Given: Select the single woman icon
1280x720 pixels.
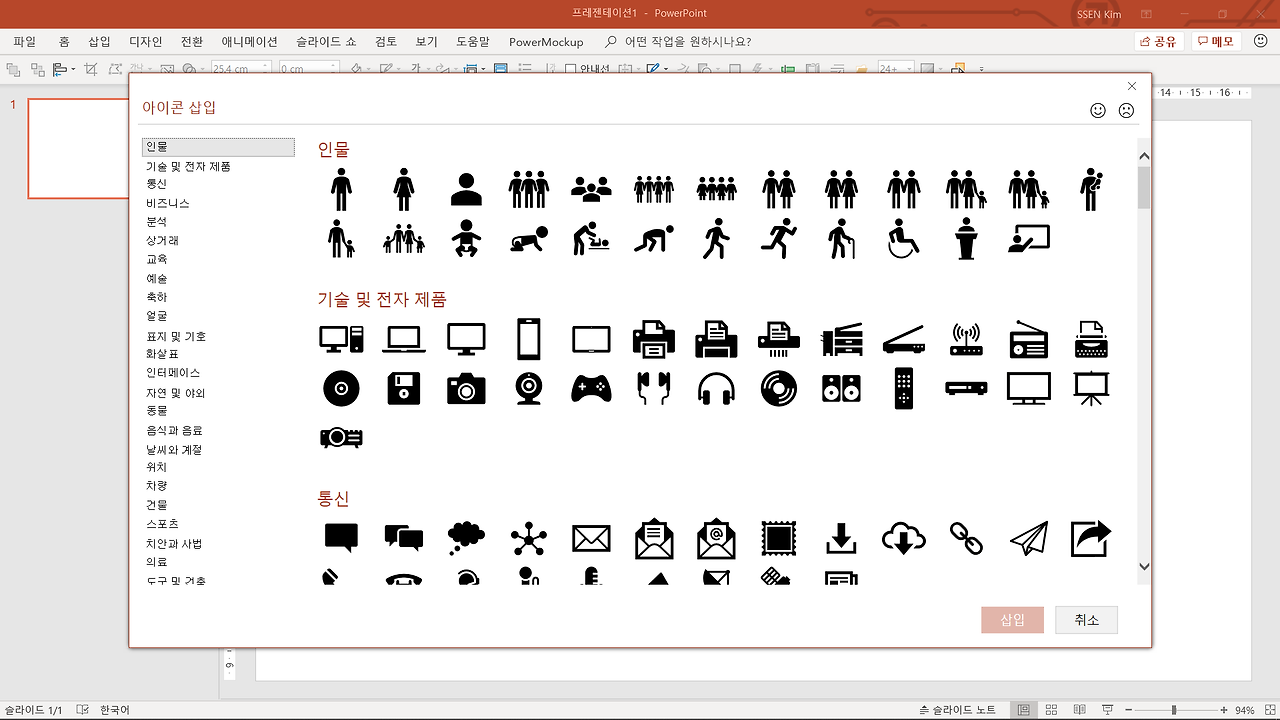Looking at the screenshot, I should click(404, 188).
